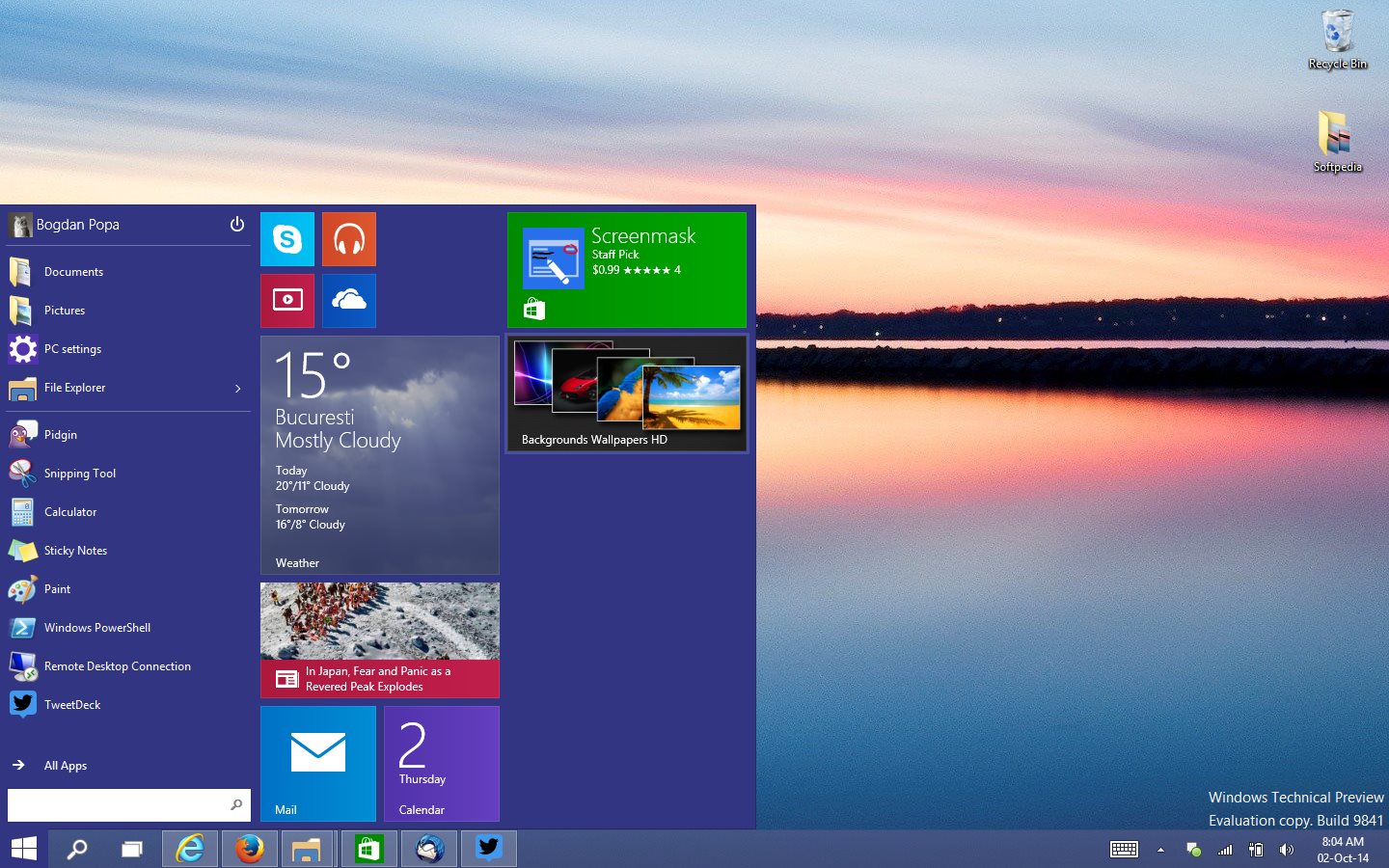
Task: Open Pictures from Start menu
Action: (x=128, y=311)
